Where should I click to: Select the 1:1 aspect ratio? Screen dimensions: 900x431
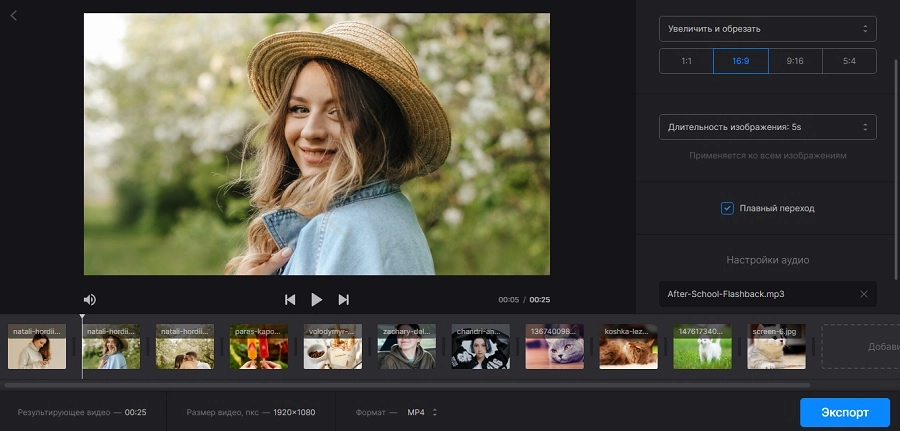point(686,61)
